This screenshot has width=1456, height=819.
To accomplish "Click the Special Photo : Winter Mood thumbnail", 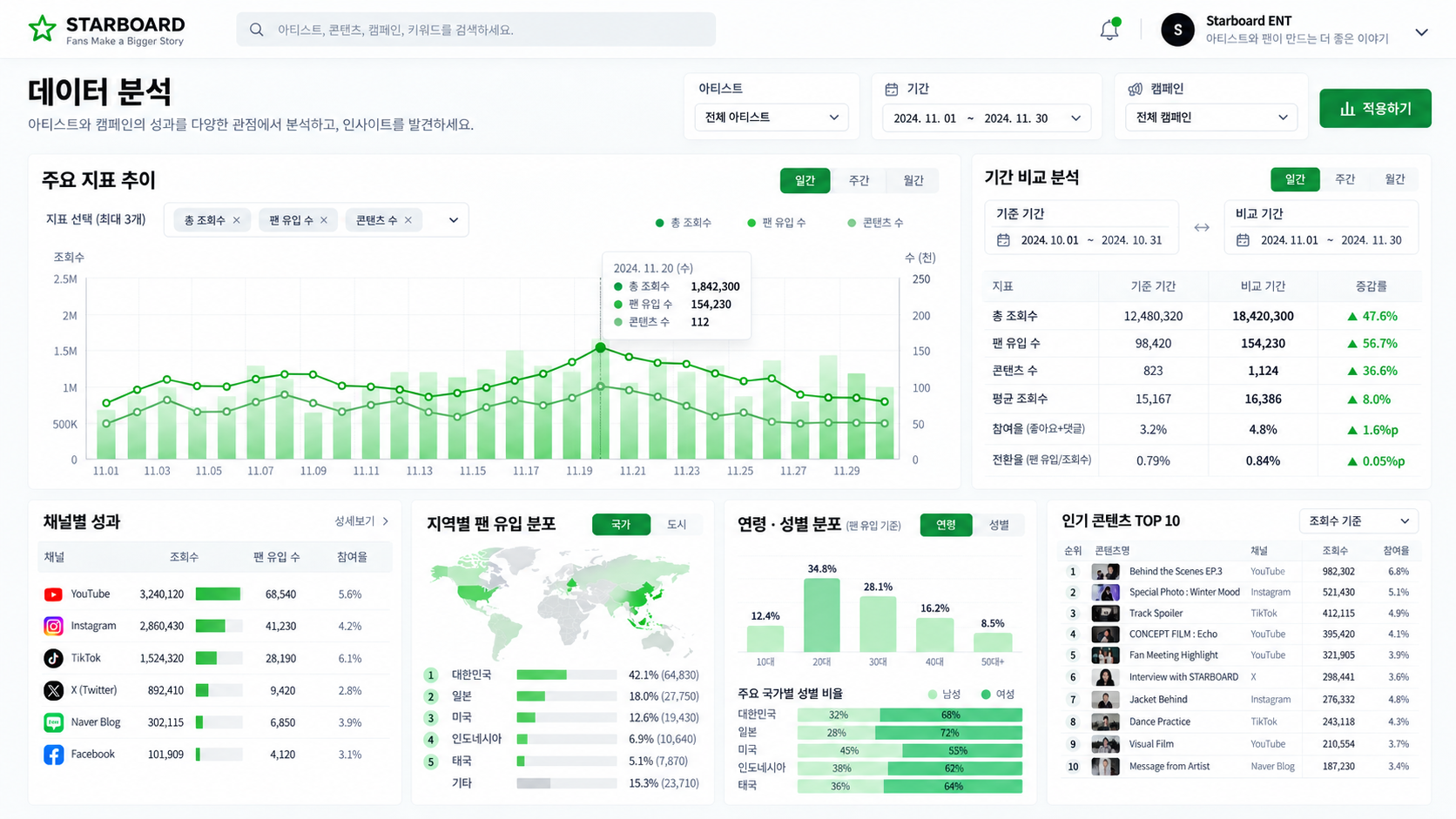I will pyautogui.click(x=1105, y=593).
